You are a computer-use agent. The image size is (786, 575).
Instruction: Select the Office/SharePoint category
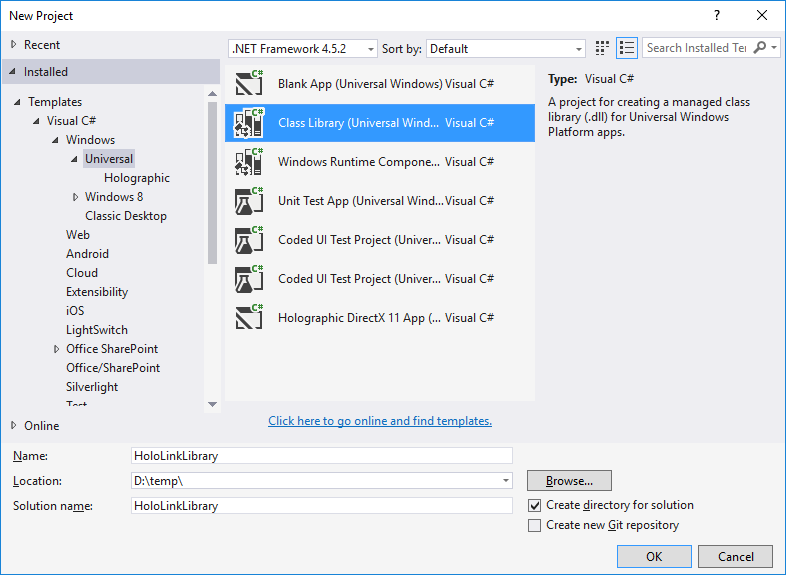[113, 368]
